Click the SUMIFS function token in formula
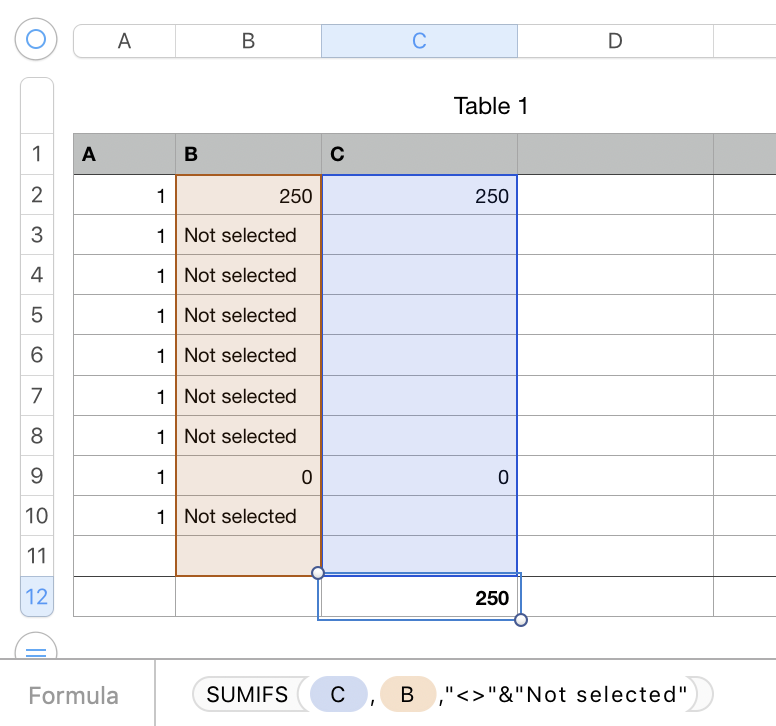 point(247,695)
